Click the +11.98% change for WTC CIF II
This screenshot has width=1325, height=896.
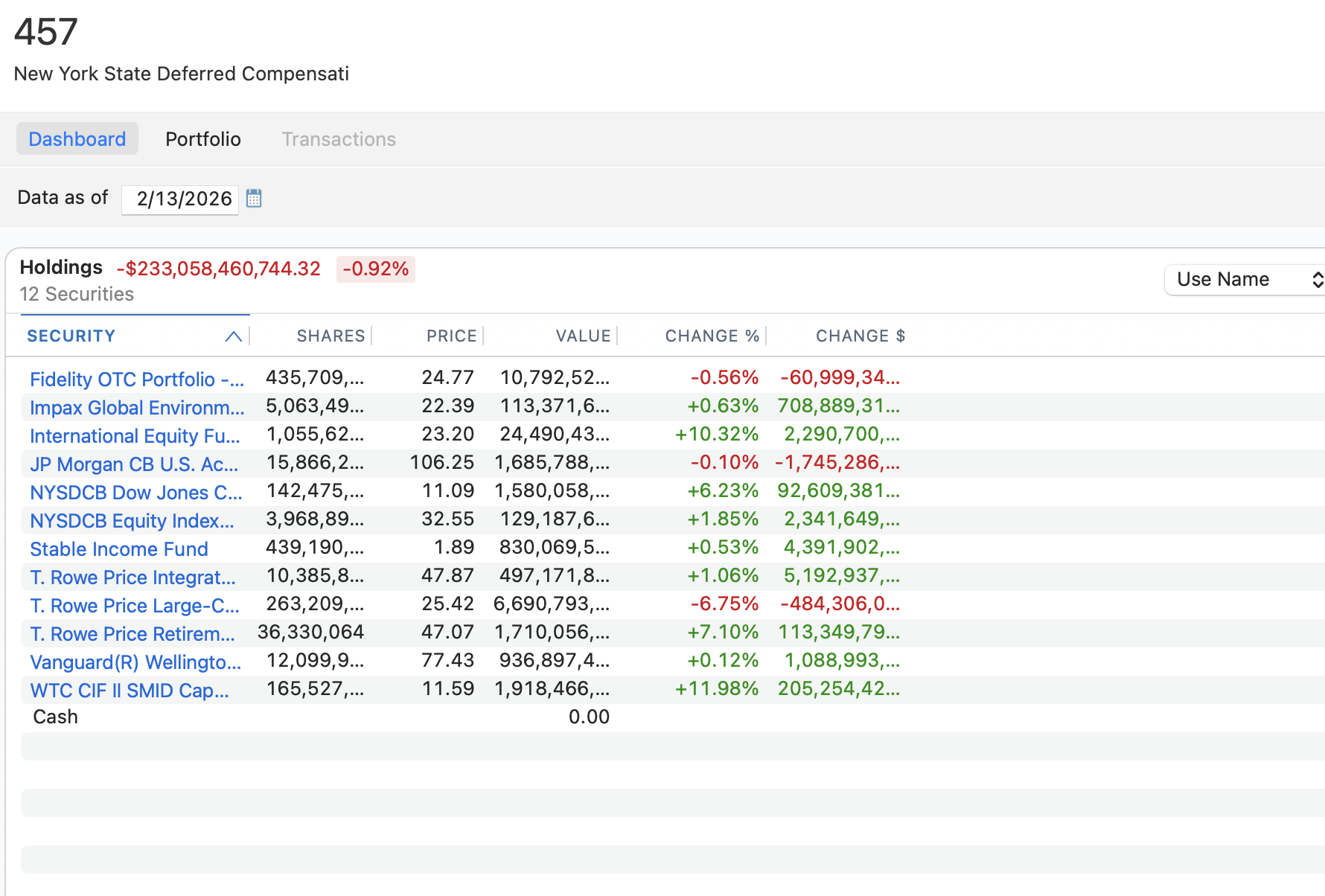click(717, 689)
